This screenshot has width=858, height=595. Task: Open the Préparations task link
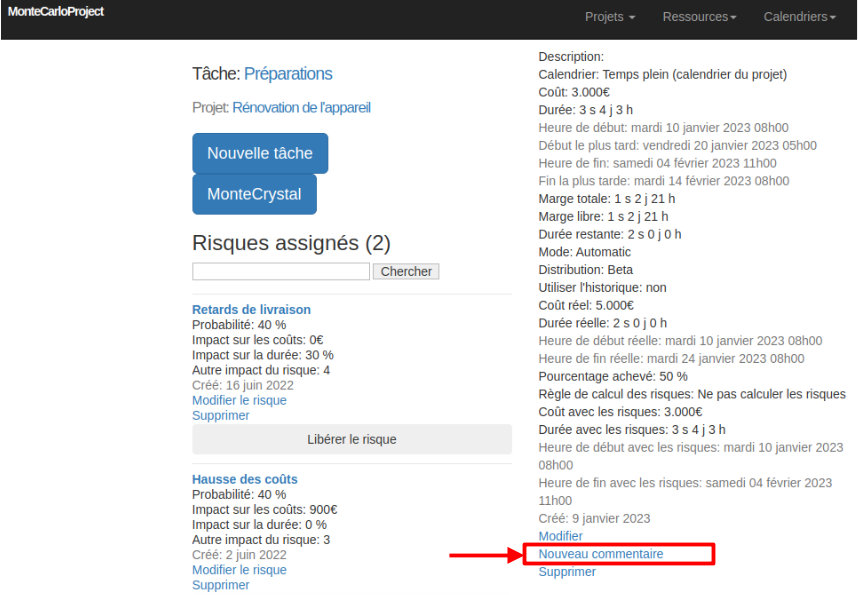pyautogui.click(x=288, y=74)
